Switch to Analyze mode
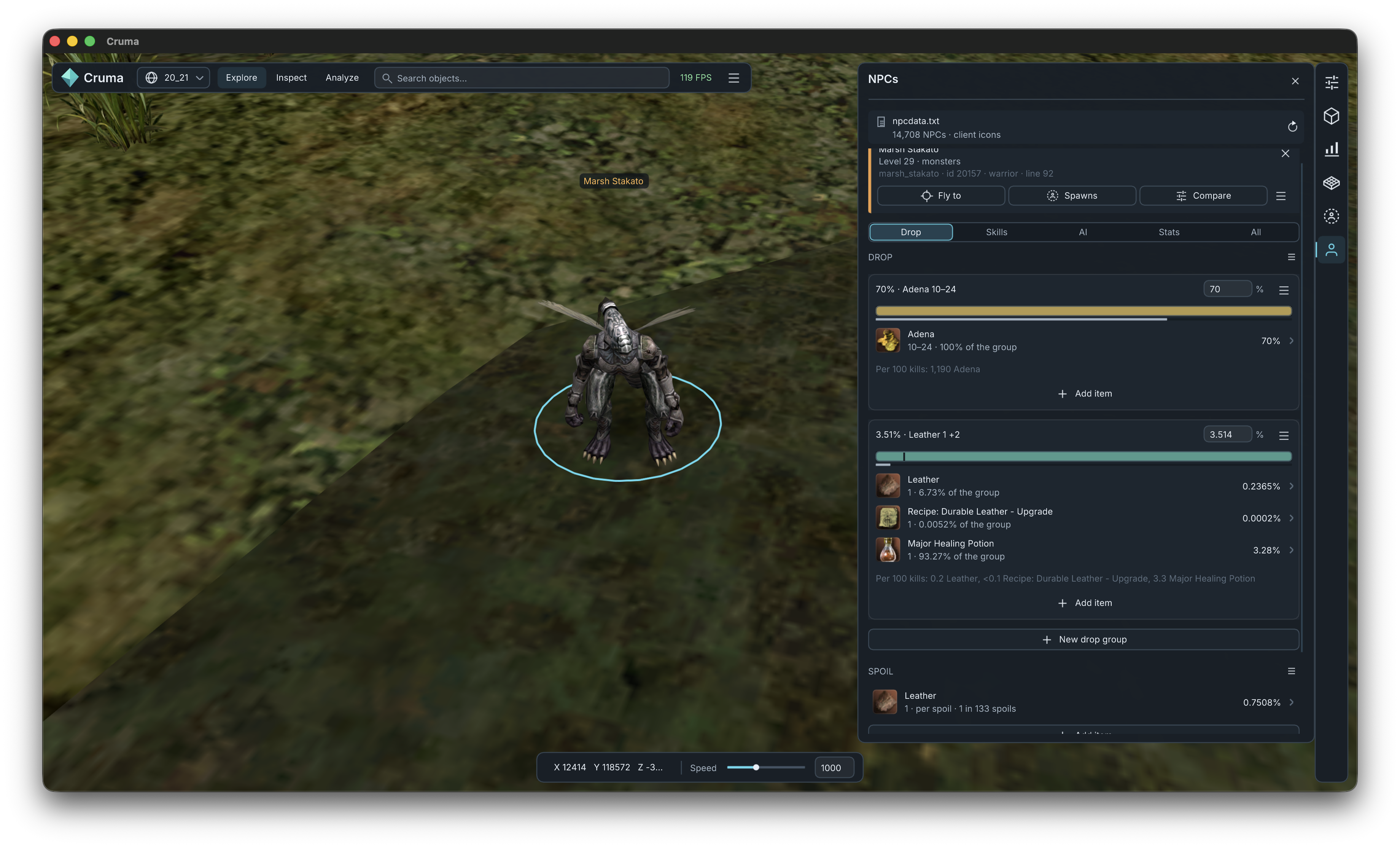This screenshot has height=848, width=1400. coord(342,78)
